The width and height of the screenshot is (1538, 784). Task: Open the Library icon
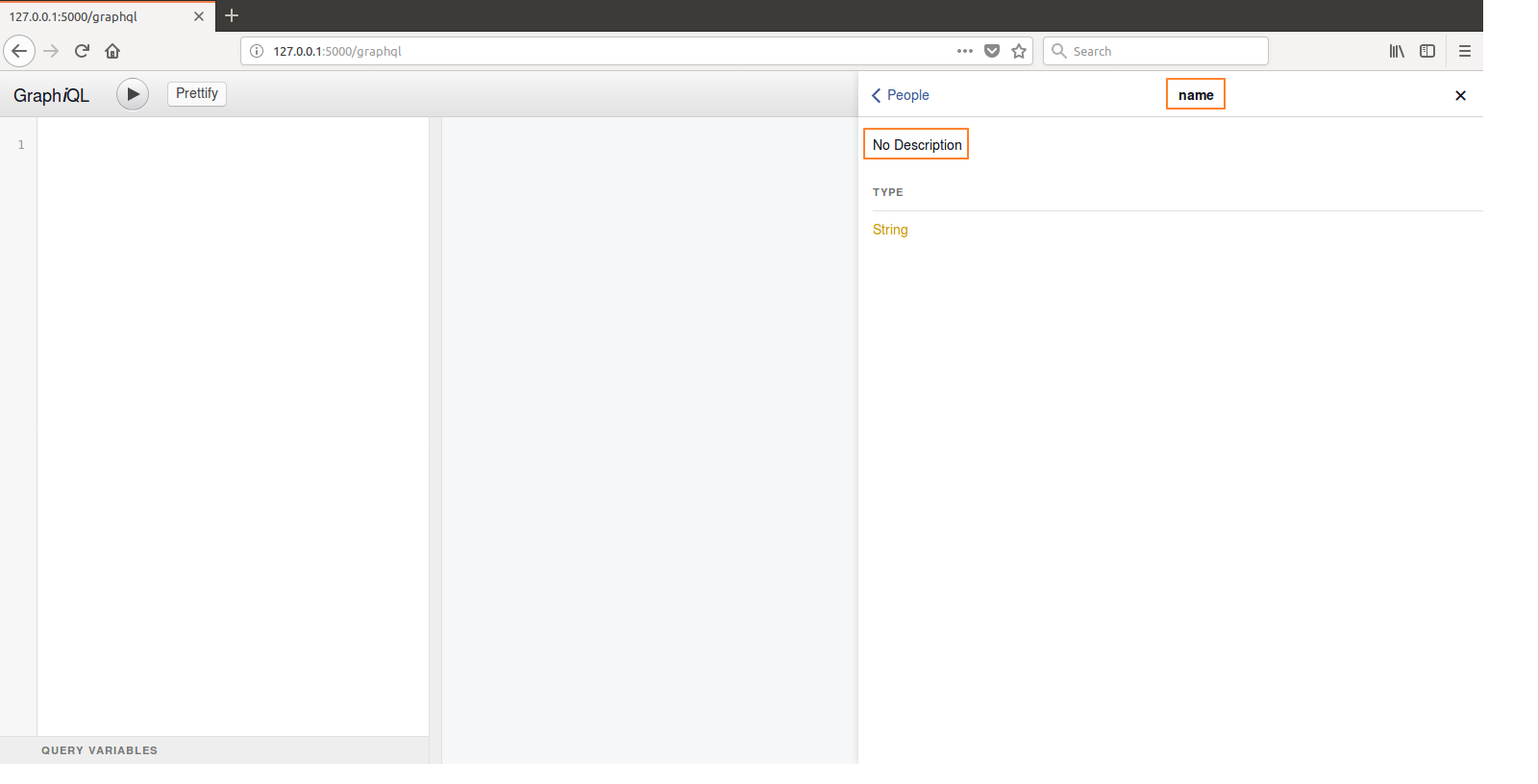[1397, 51]
